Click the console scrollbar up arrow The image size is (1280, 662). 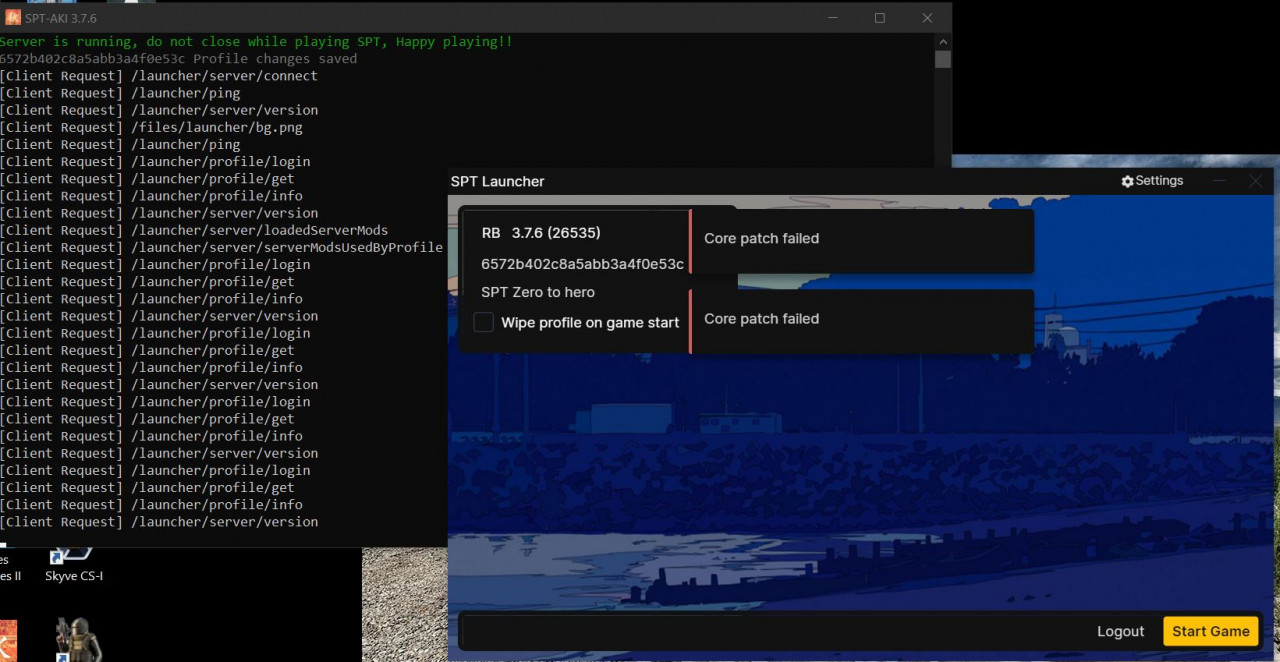(942, 42)
